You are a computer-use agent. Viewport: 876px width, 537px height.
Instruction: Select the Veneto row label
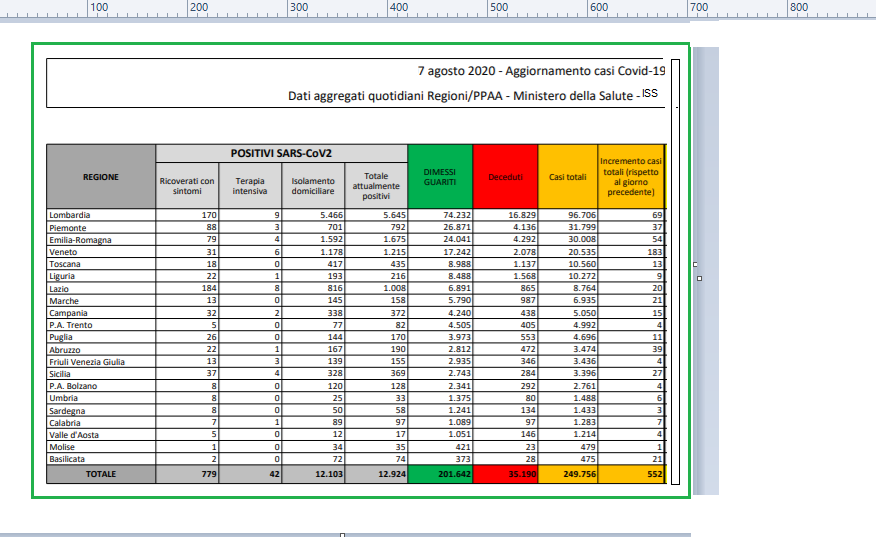[63, 252]
